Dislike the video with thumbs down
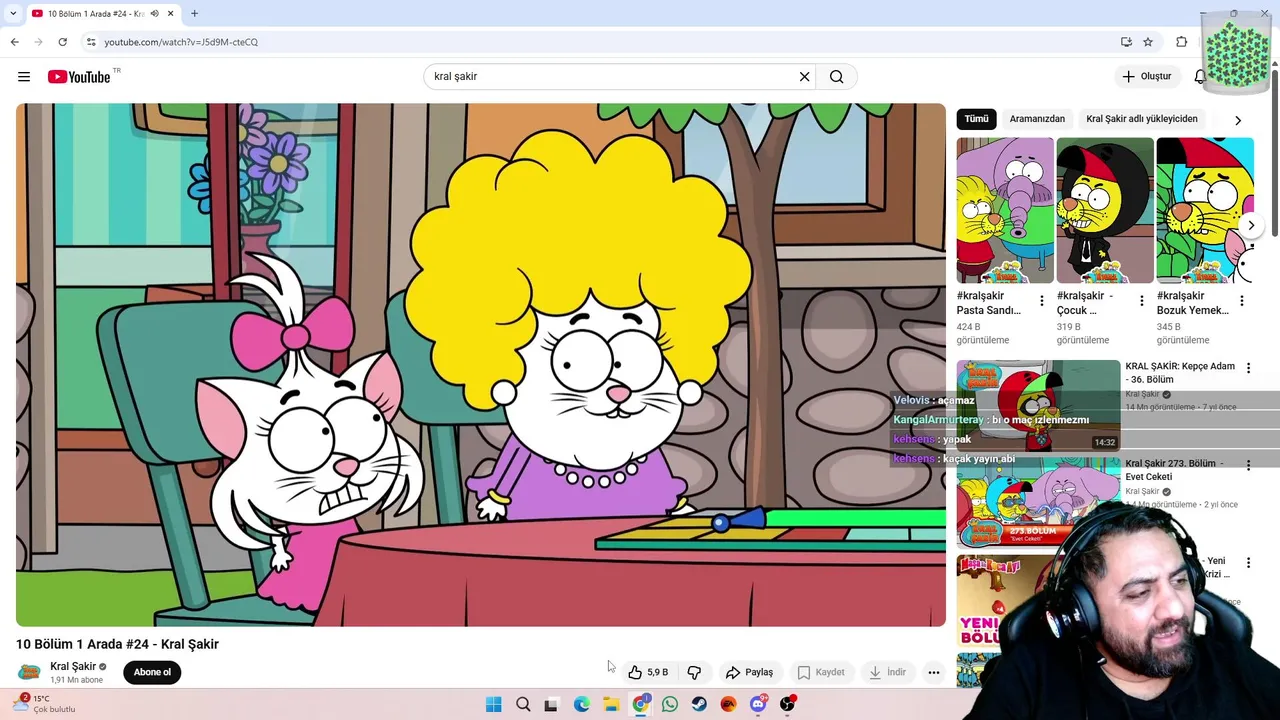Viewport: 1280px width, 720px height. (694, 672)
